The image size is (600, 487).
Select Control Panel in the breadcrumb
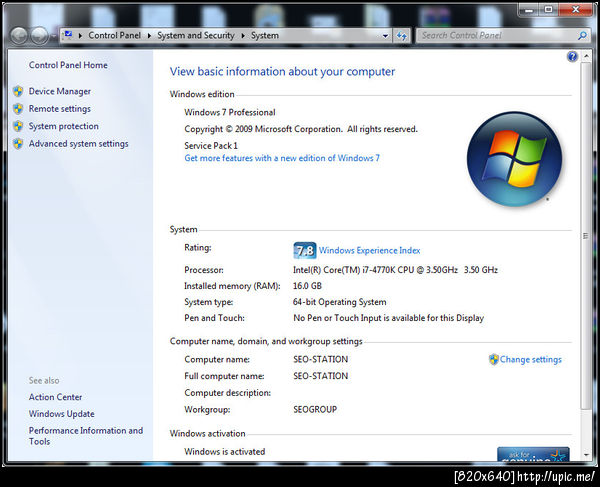coord(114,35)
